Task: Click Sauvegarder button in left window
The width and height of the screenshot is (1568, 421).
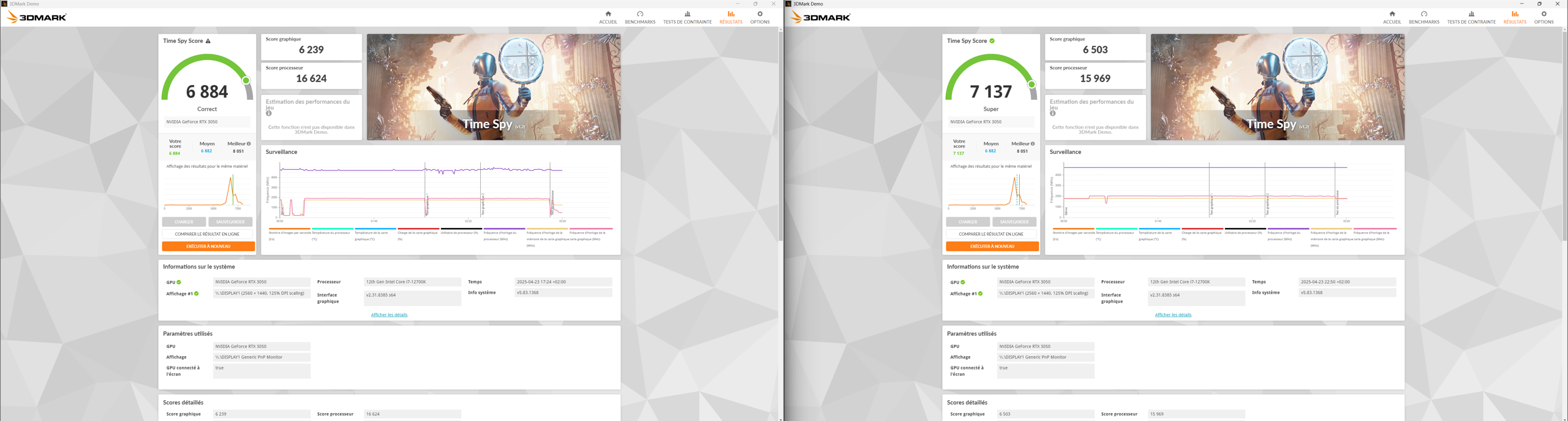Action: [x=230, y=222]
